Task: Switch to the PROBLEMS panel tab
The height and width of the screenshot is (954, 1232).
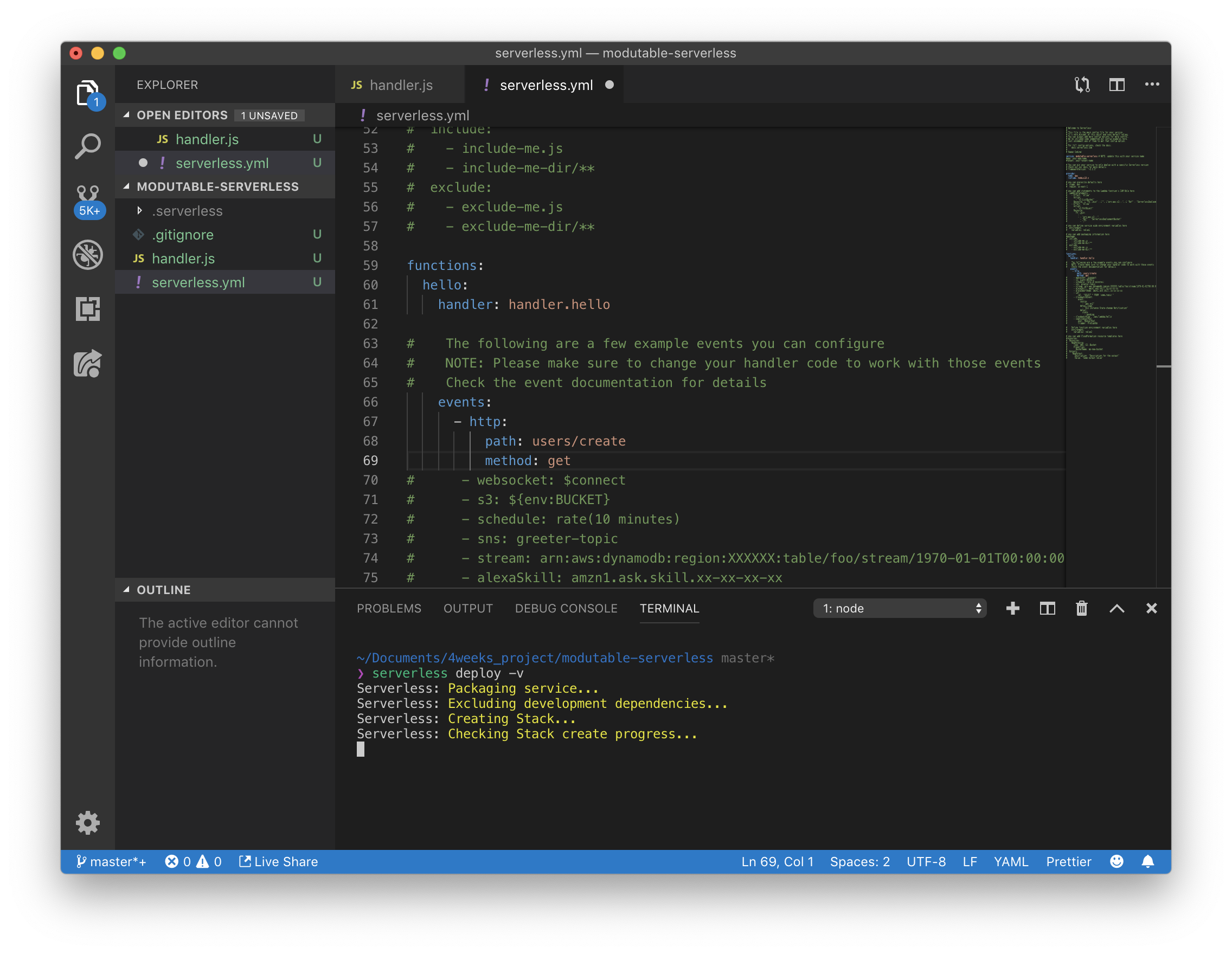Action: click(x=389, y=608)
